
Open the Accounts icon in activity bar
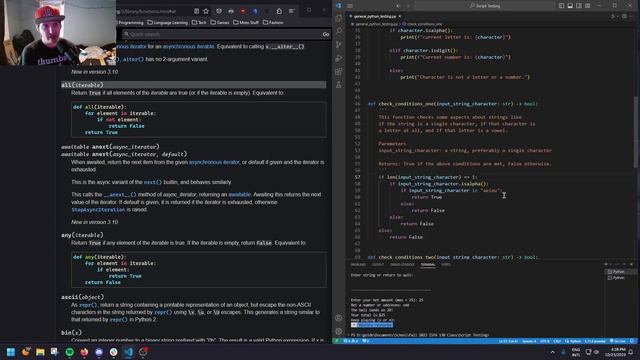coord(339,318)
